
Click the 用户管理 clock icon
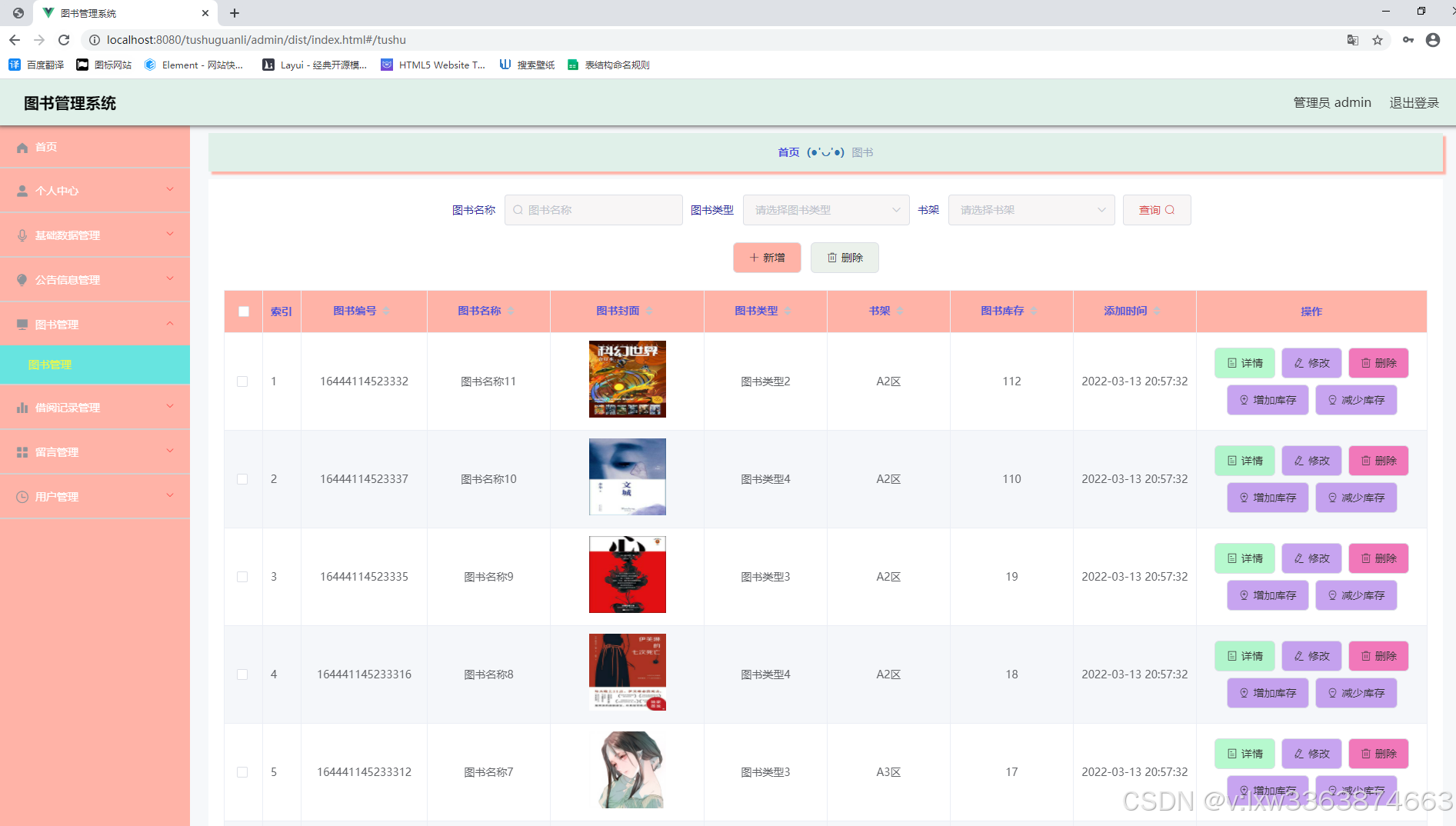22,496
